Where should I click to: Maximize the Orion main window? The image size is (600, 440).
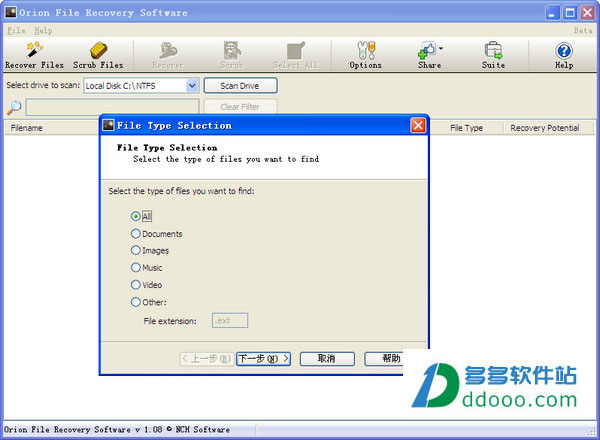coord(570,13)
